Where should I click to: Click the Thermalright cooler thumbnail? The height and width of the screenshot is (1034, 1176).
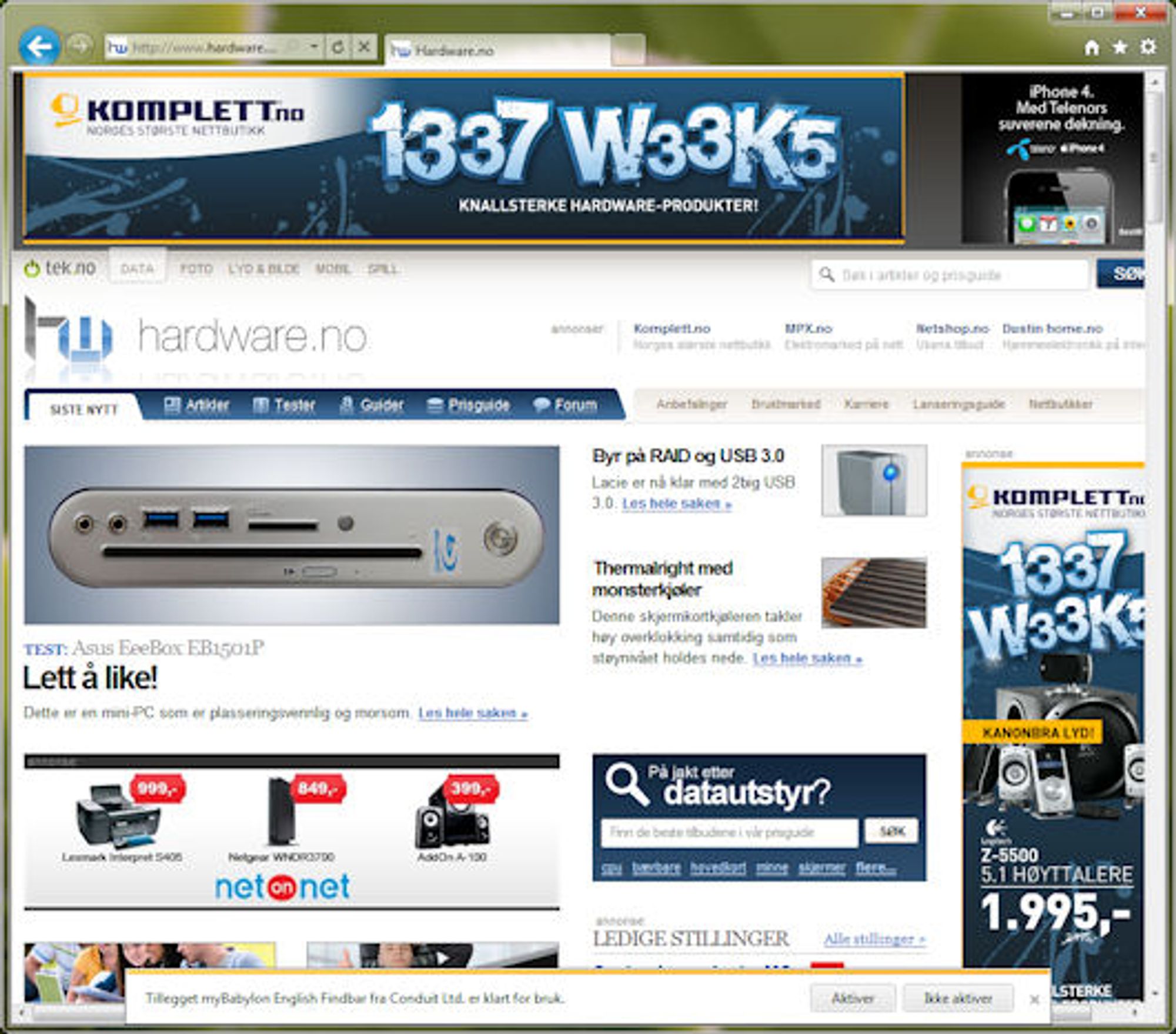pyautogui.click(x=874, y=593)
